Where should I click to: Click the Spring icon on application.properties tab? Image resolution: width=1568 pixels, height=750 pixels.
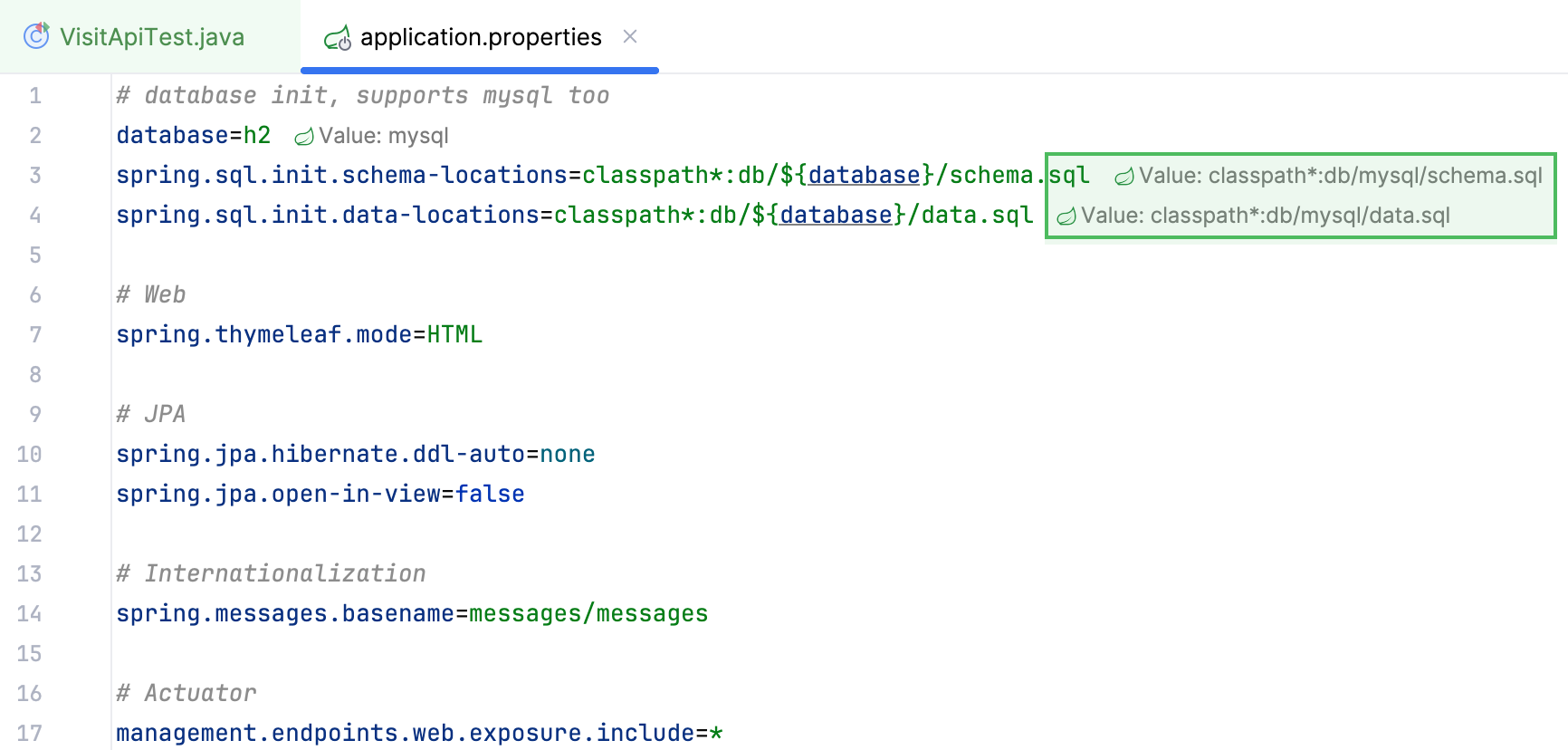pyautogui.click(x=338, y=38)
